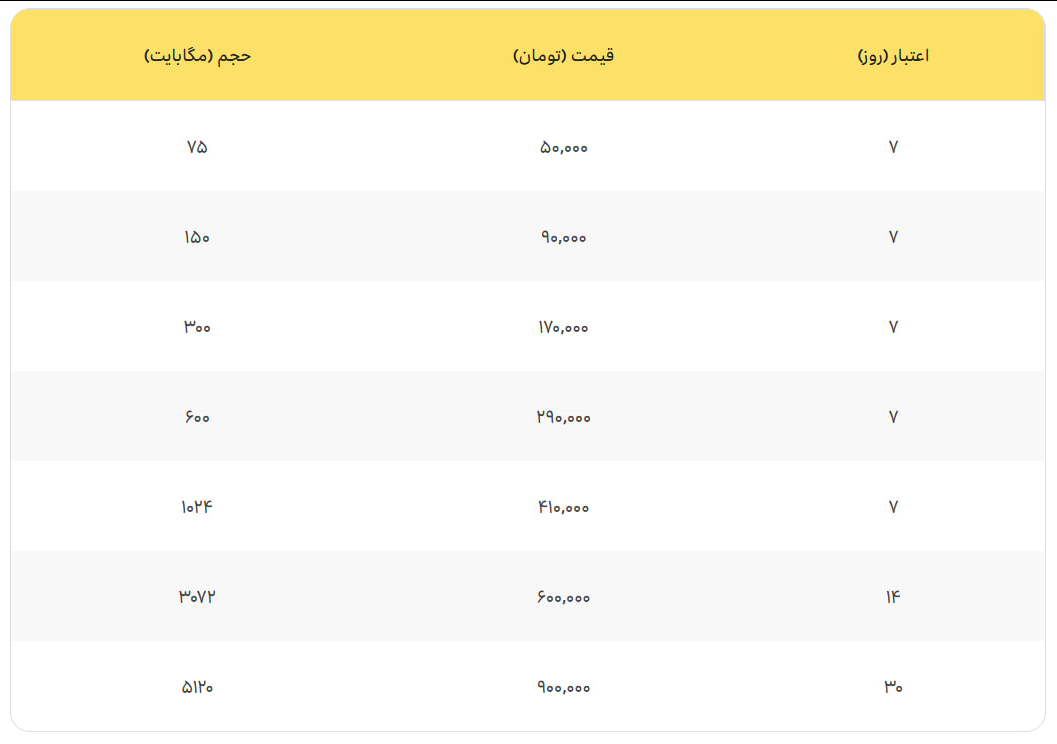Select the 3072 megabyte volume cell
This screenshot has width=1057, height=744.
tap(197, 597)
